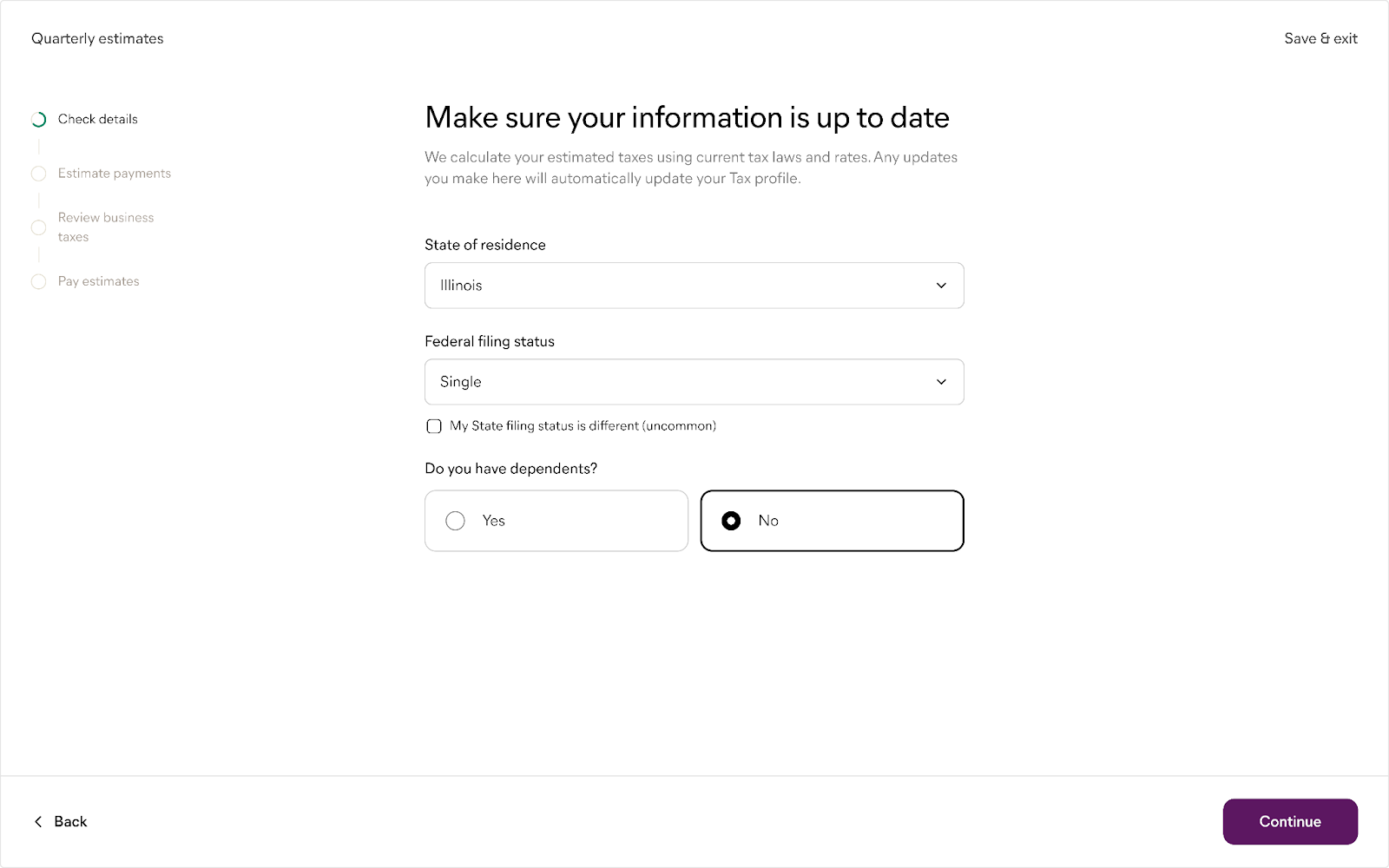Go to the Check details step
1389x868 pixels.
[x=98, y=119]
